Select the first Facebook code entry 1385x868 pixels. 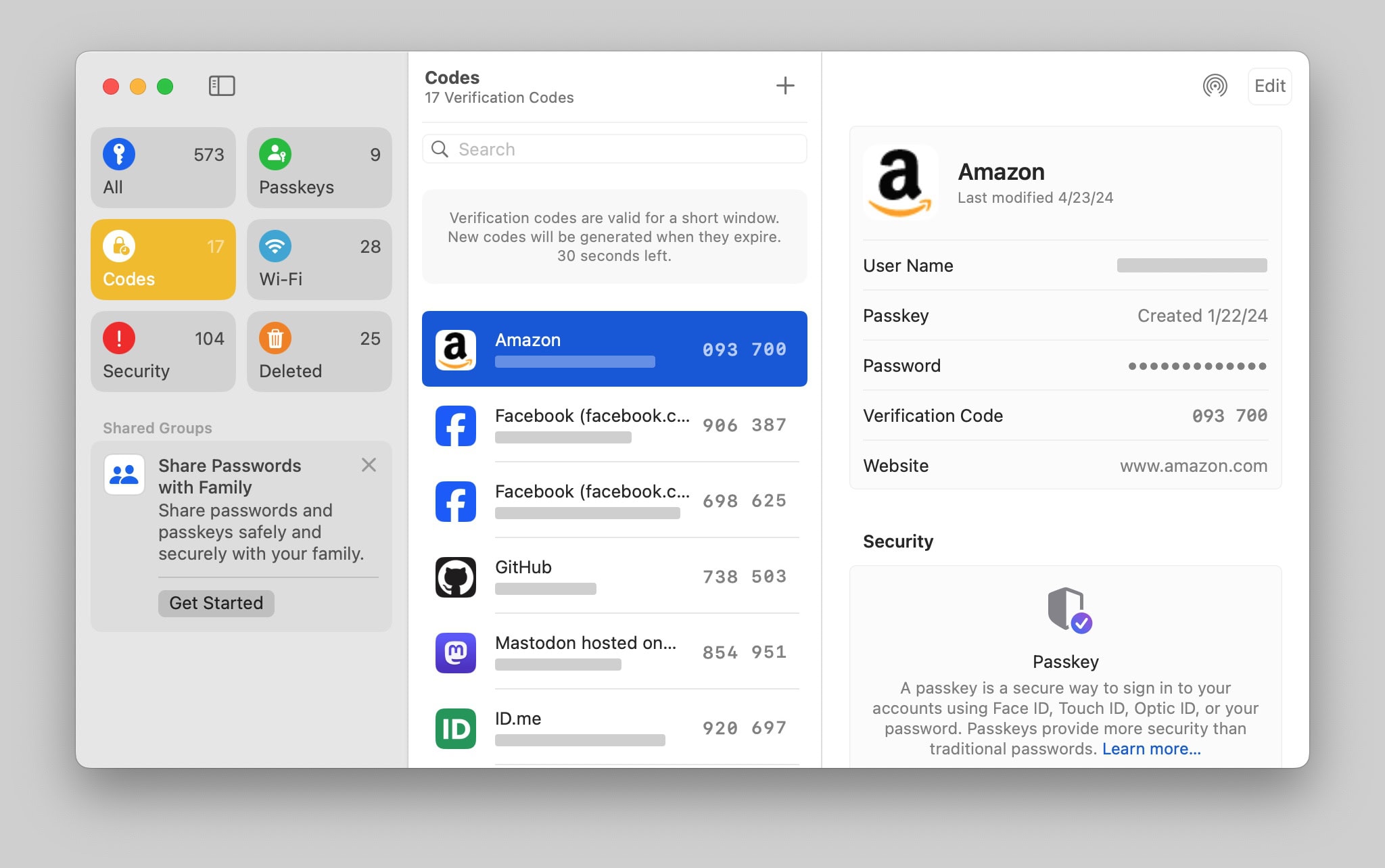click(614, 425)
